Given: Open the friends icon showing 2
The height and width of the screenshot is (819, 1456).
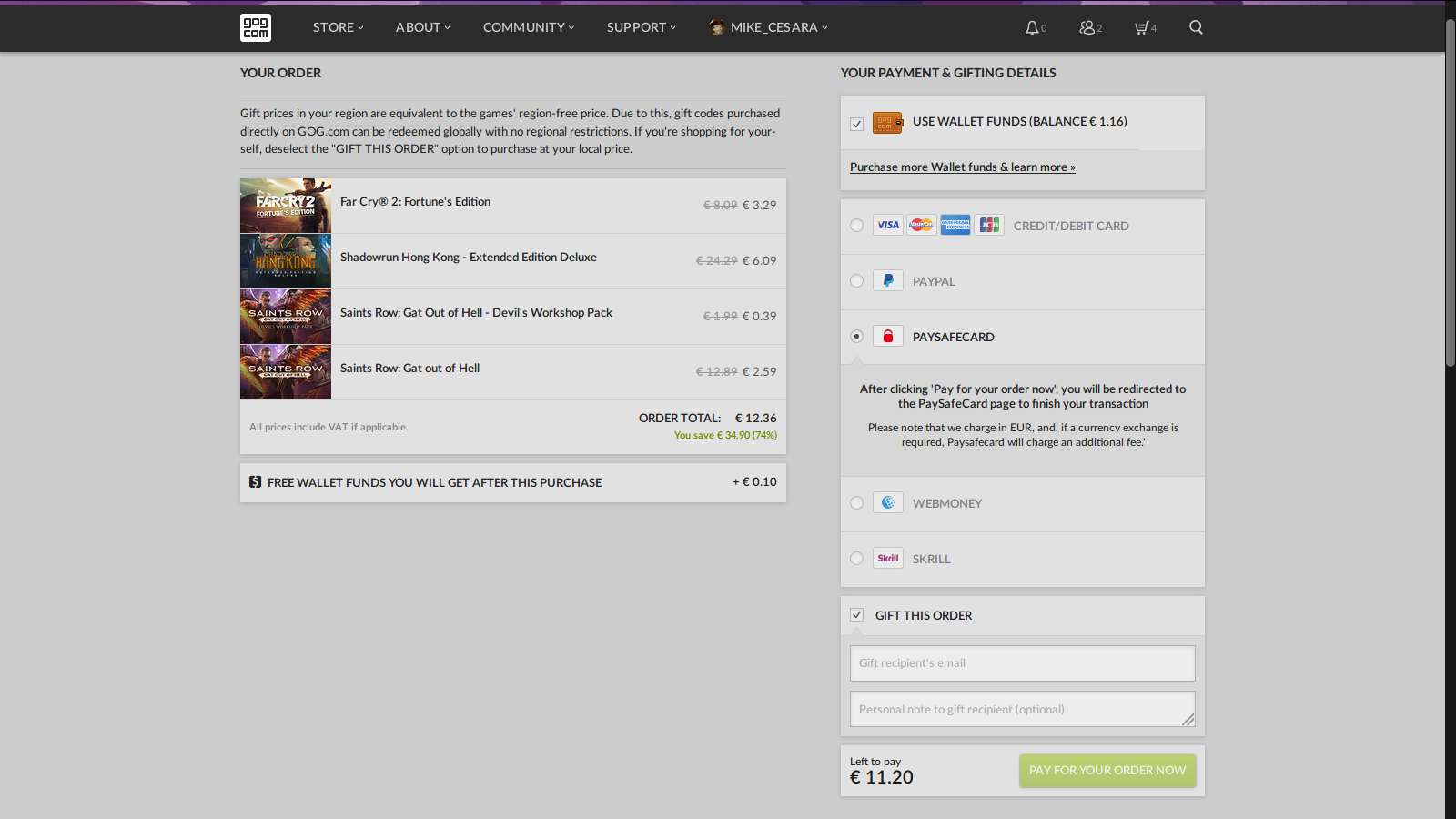Looking at the screenshot, I should click(x=1087, y=27).
